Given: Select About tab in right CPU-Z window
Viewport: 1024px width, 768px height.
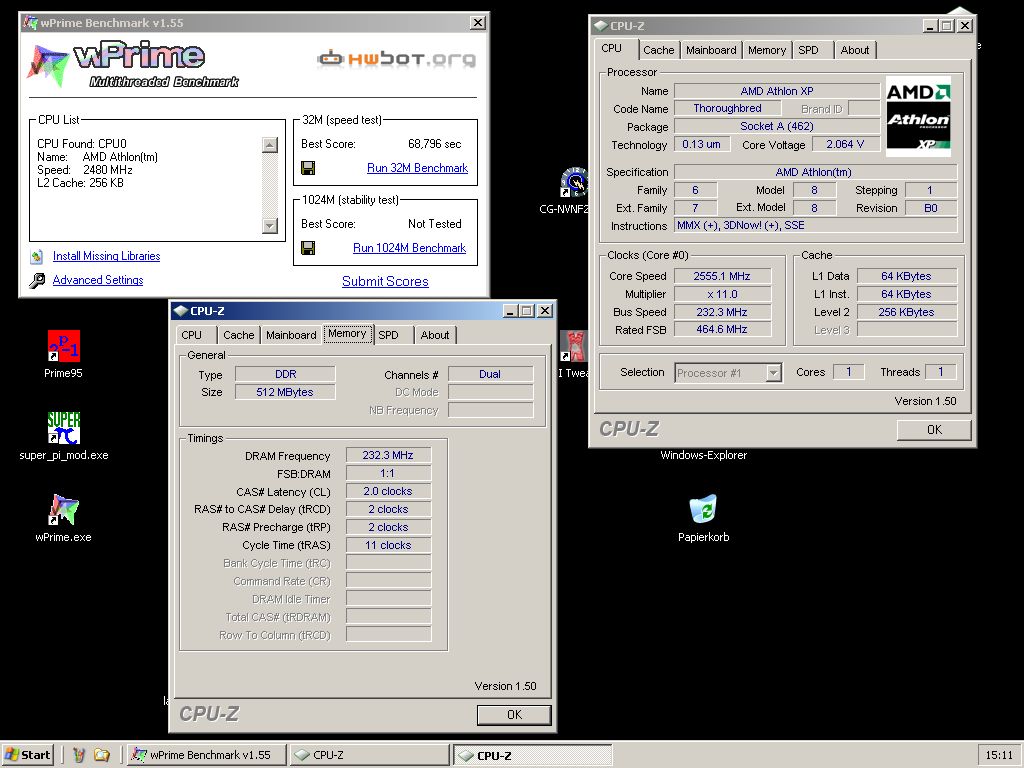Looking at the screenshot, I should tap(855, 50).
